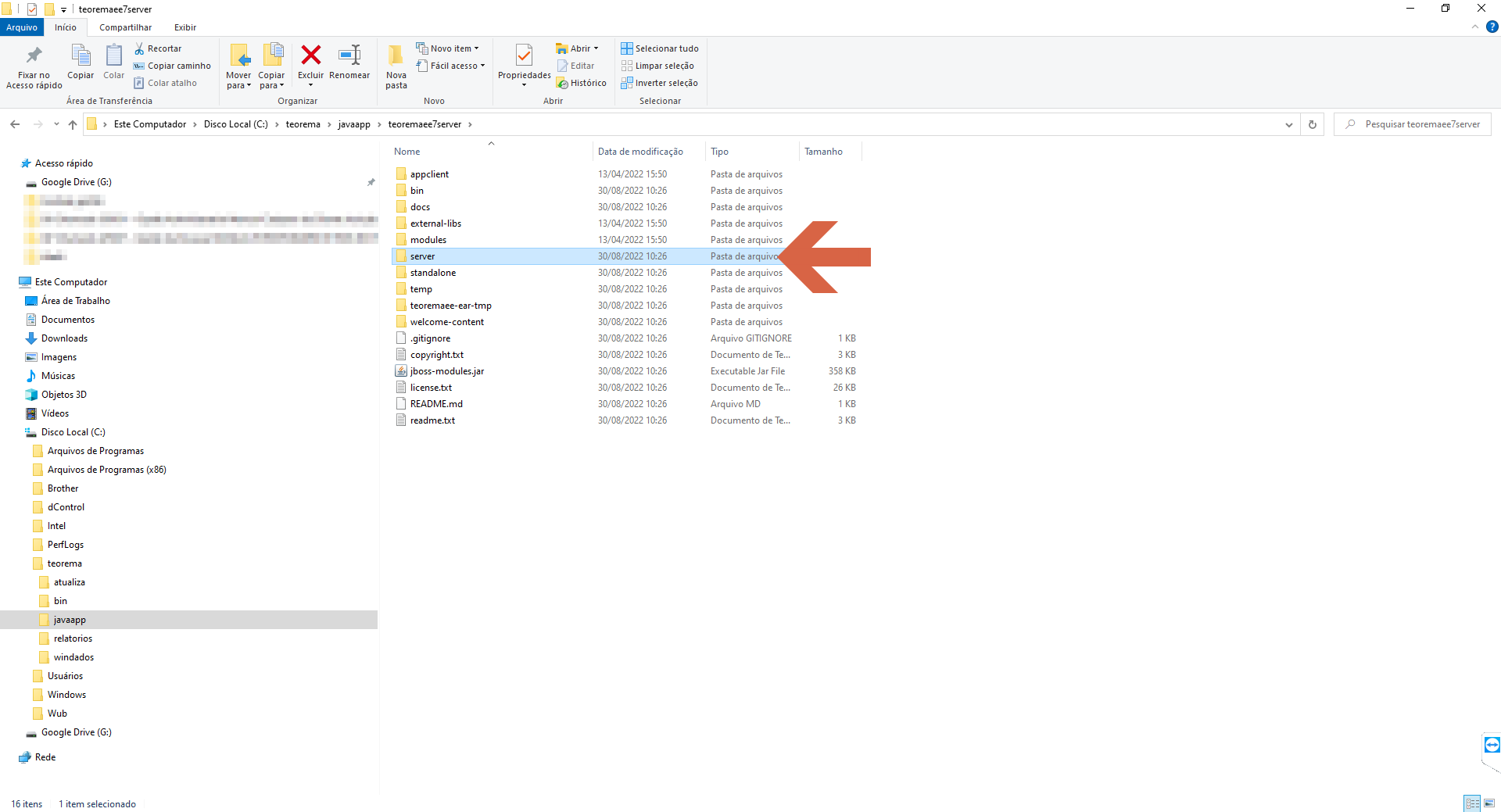Create a Nova pasta
Image resolution: width=1501 pixels, height=812 pixels.
[396, 67]
